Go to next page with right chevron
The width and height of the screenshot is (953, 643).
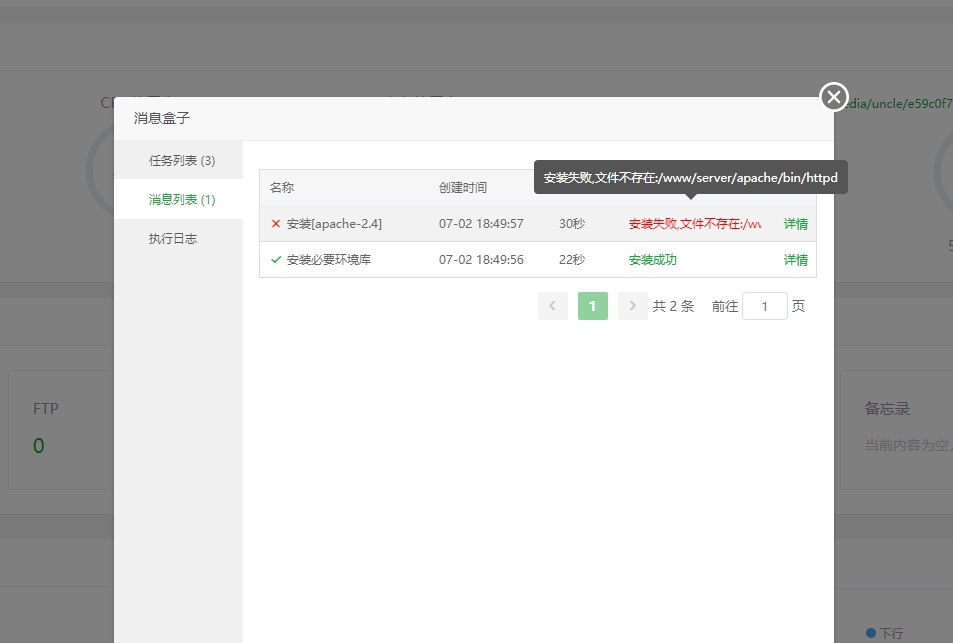pos(632,306)
